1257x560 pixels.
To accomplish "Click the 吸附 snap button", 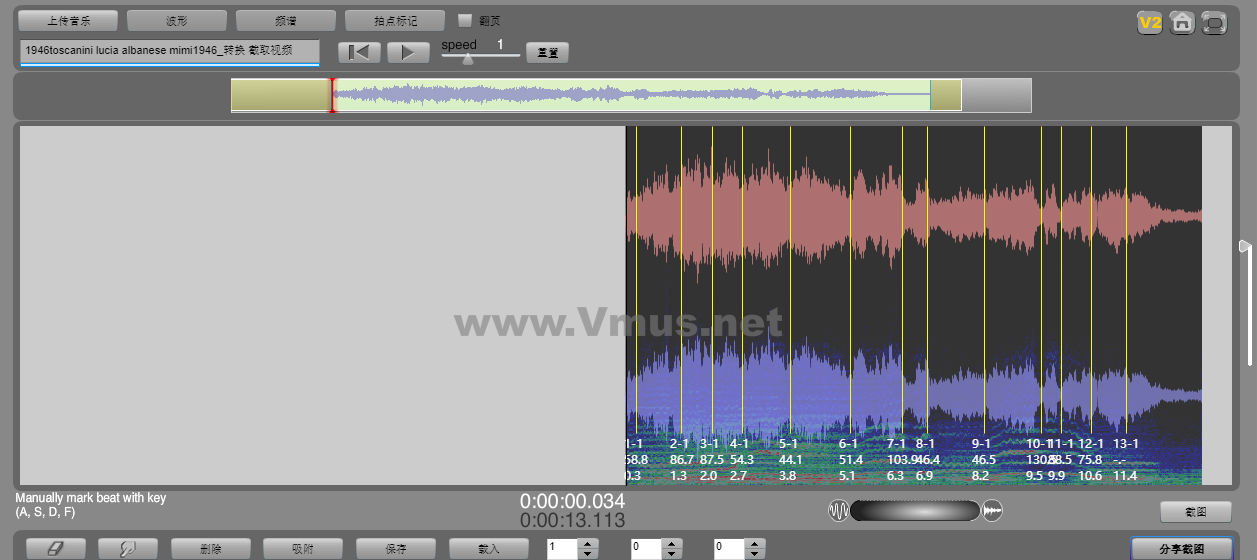I will 303,549.
